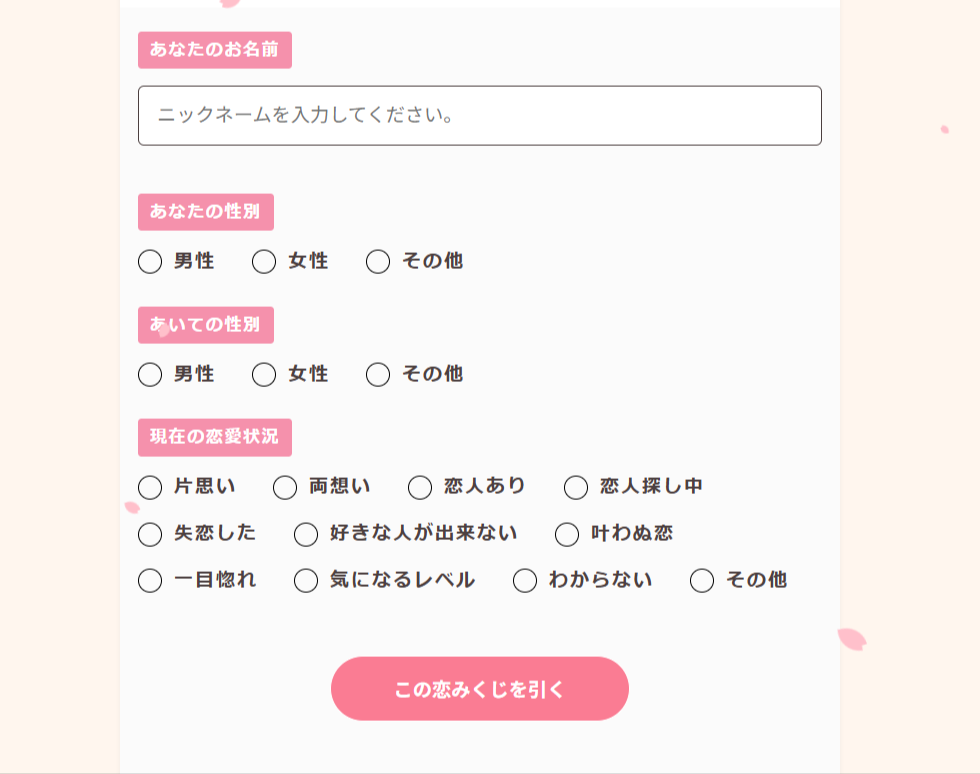Screen dimensions: 980x774
Task: Choose わからない love status
Action: tap(525, 581)
